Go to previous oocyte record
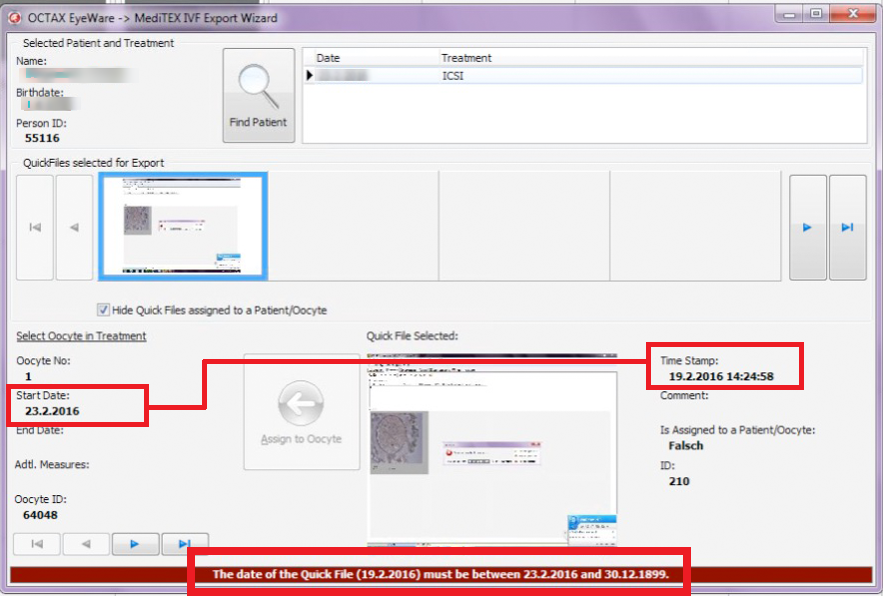Screen dimensions: 883x596 point(86,544)
